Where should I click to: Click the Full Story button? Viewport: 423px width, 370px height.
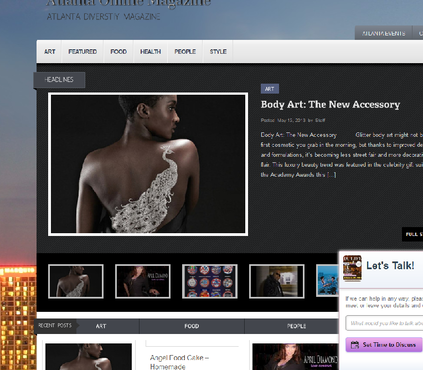point(413,234)
